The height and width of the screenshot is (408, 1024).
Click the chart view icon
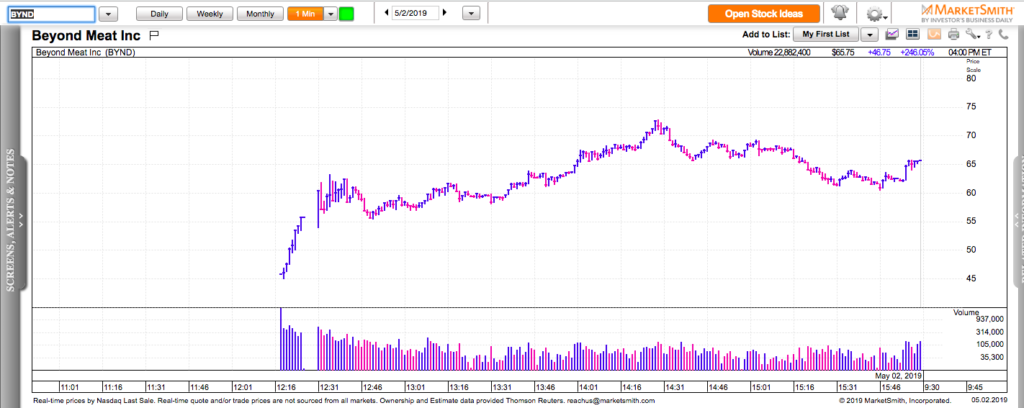coord(892,34)
